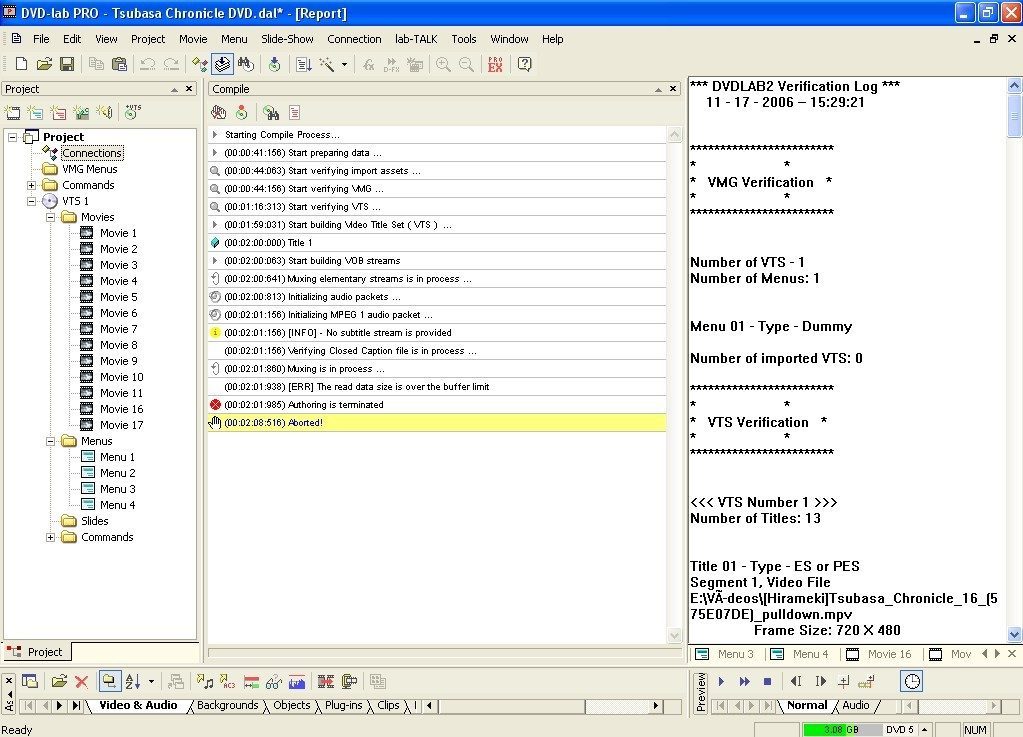The height and width of the screenshot is (737, 1023).
Task: Click the magic wand wizard icon
Action: point(326,64)
